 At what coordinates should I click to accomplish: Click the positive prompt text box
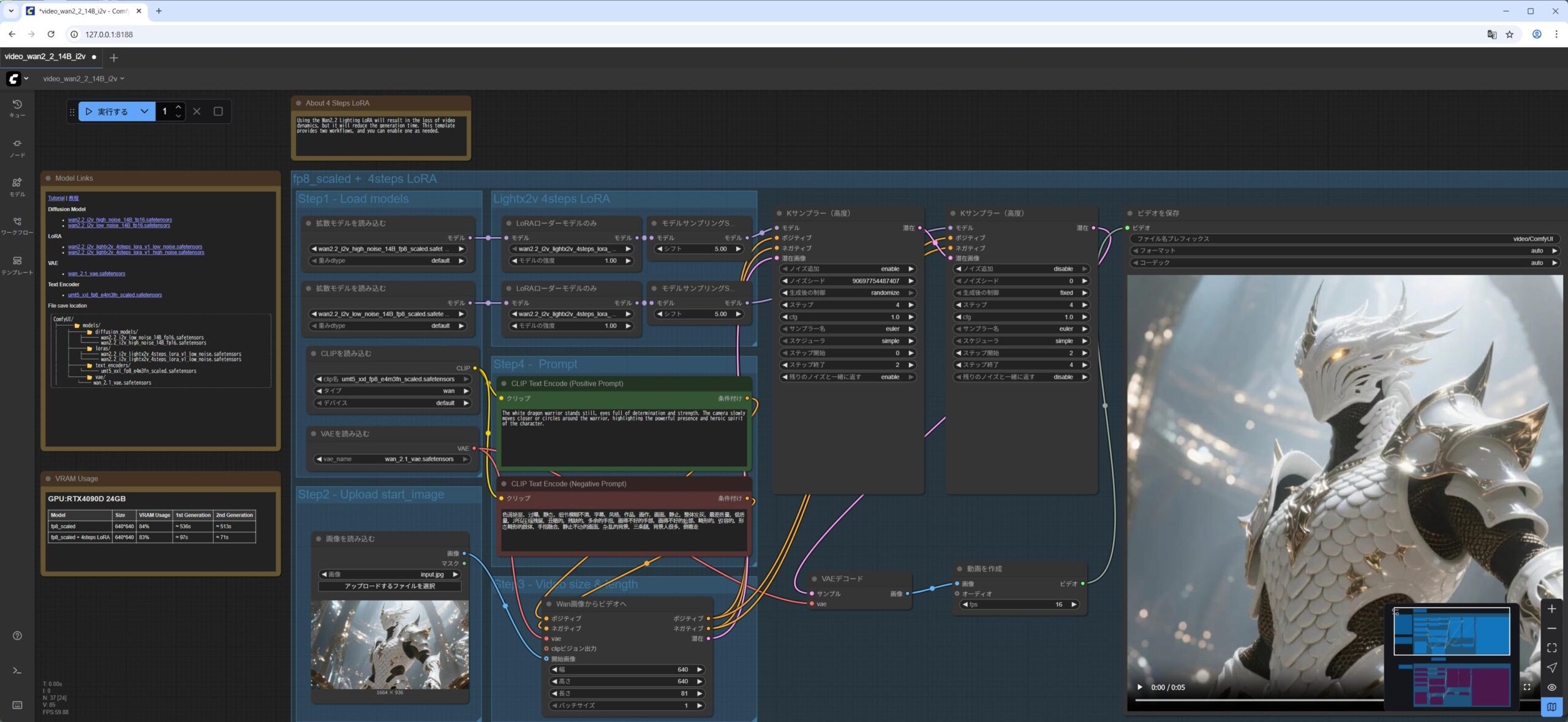point(624,436)
